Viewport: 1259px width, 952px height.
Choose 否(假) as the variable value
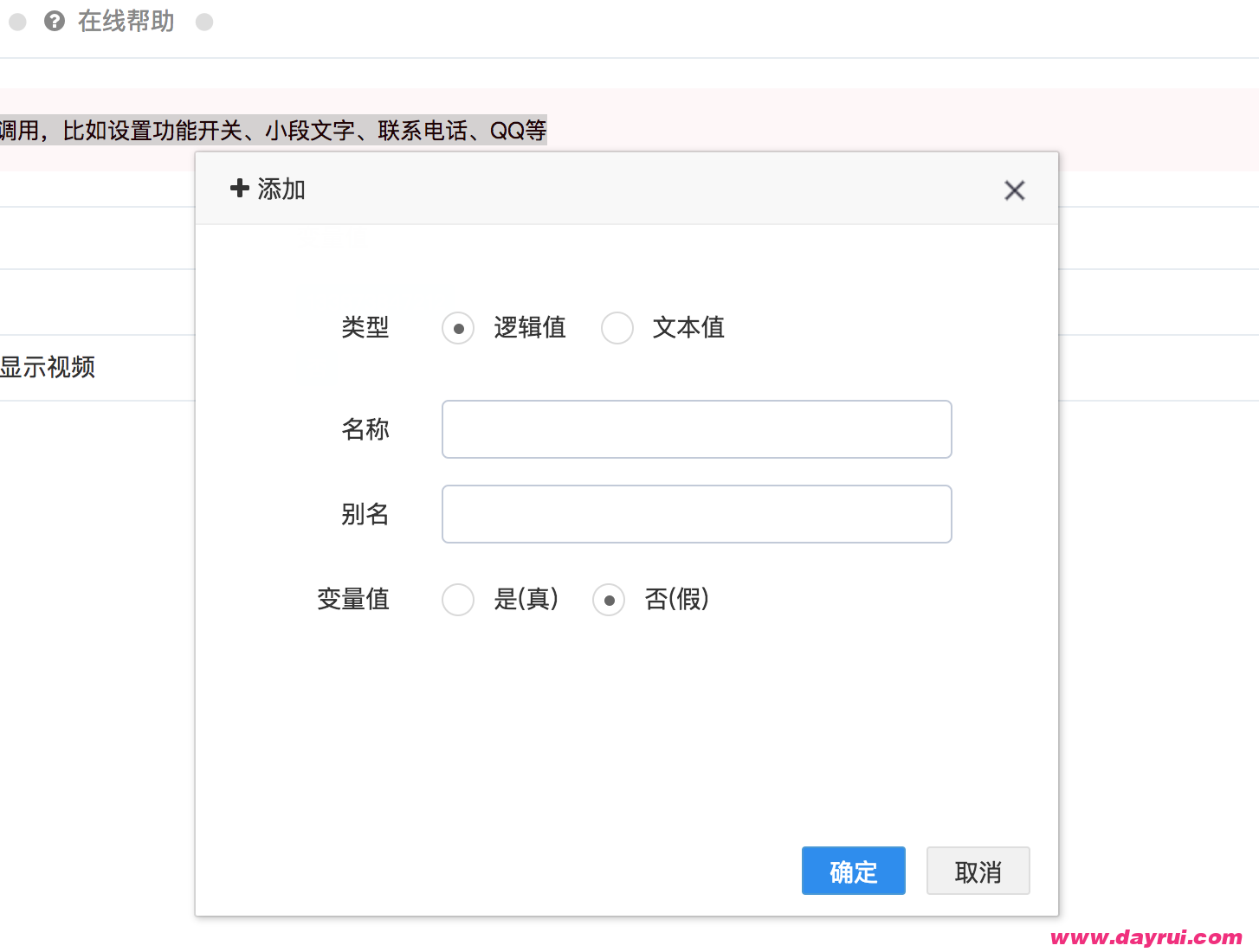pos(609,599)
